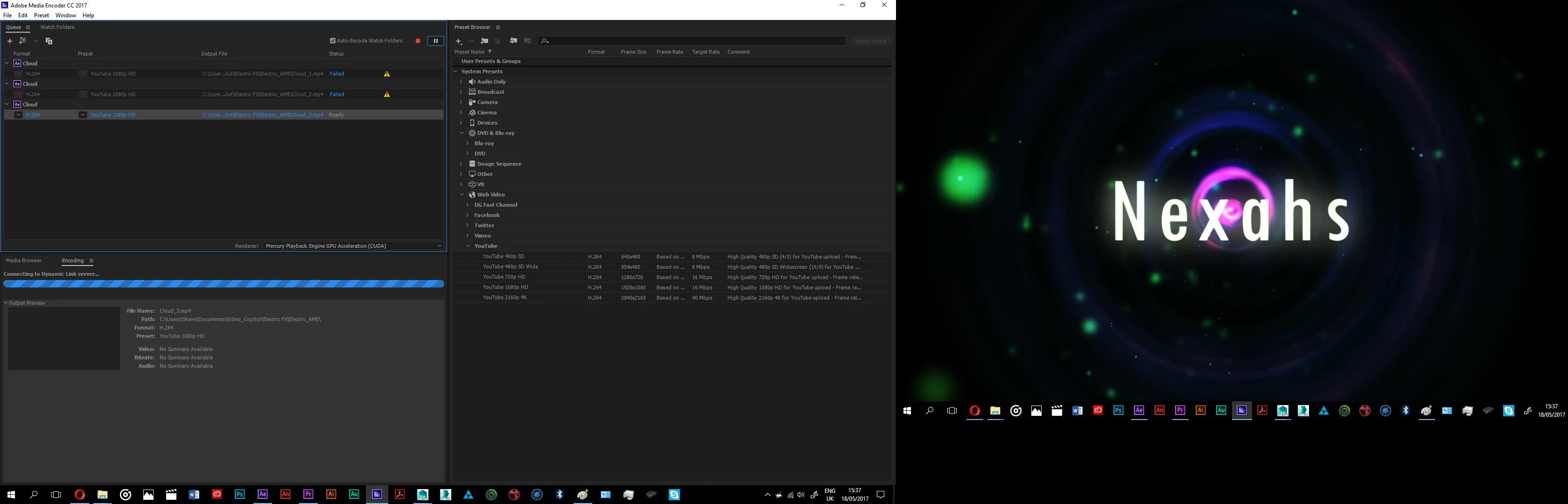This screenshot has height=504, width=1568.
Task: Collapse Output Preview section
Action: [x=6, y=302]
